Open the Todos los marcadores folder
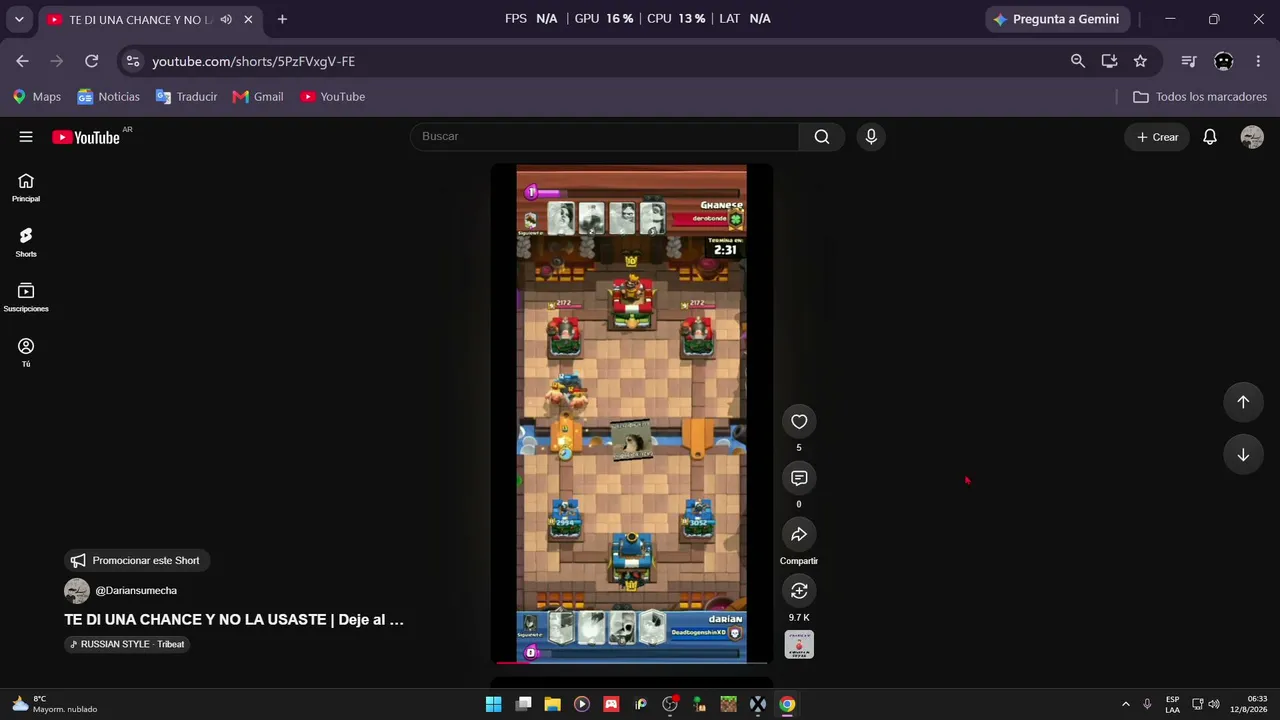Image resolution: width=1280 pixels, height=720 pixels. (x=1200, y=97)
